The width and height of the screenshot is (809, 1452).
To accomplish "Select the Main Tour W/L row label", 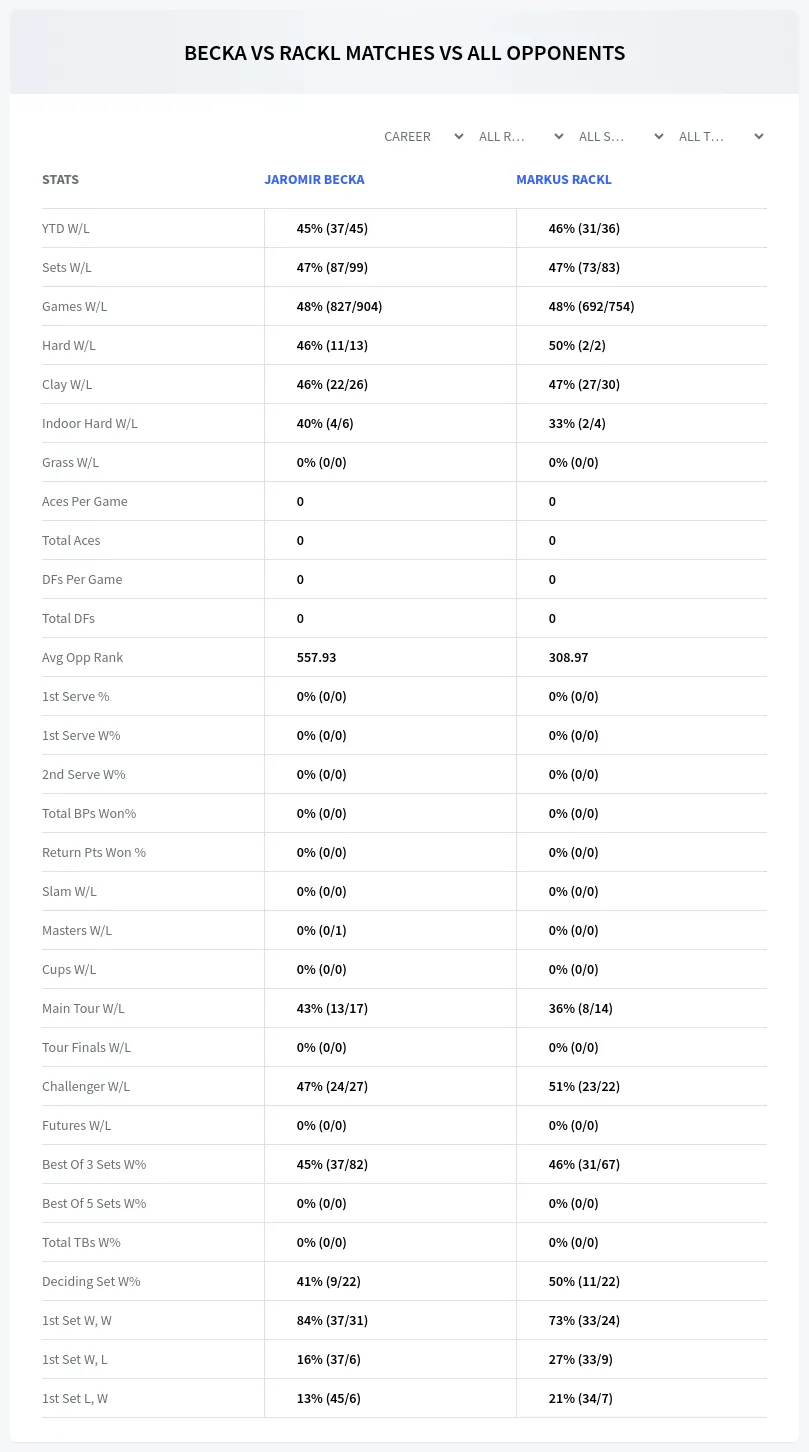I will click(83, 1008).
